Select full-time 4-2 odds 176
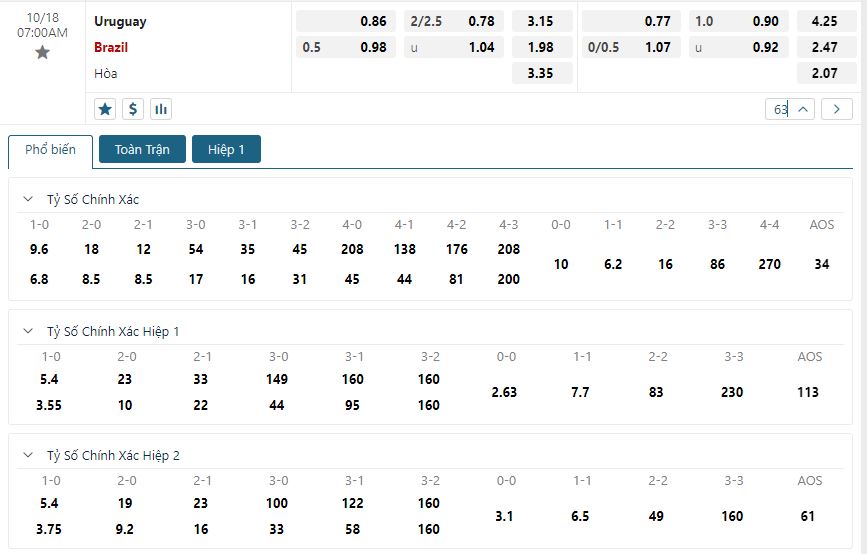Screen dimensions: 867x554 click(x=457, y=249)
